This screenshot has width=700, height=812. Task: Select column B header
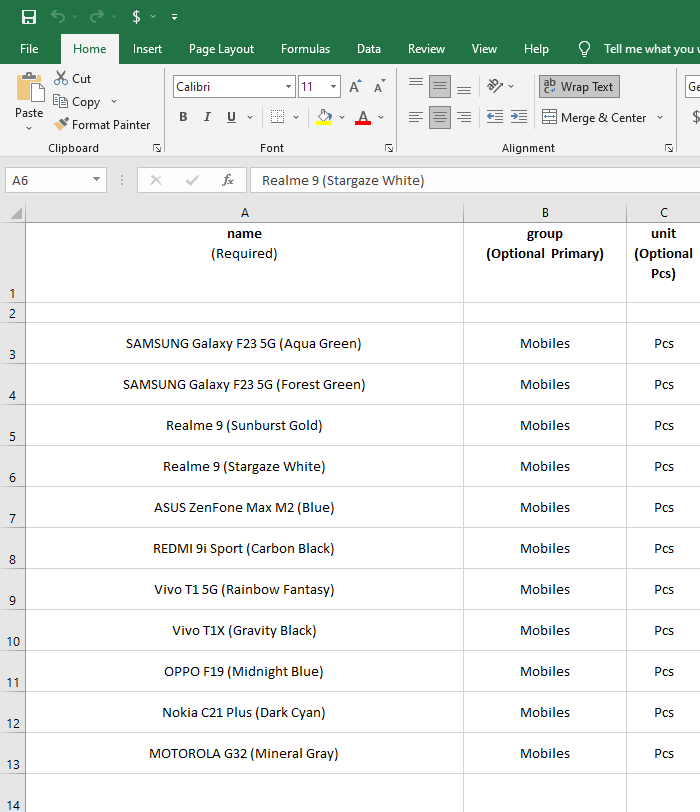point(545,213)
